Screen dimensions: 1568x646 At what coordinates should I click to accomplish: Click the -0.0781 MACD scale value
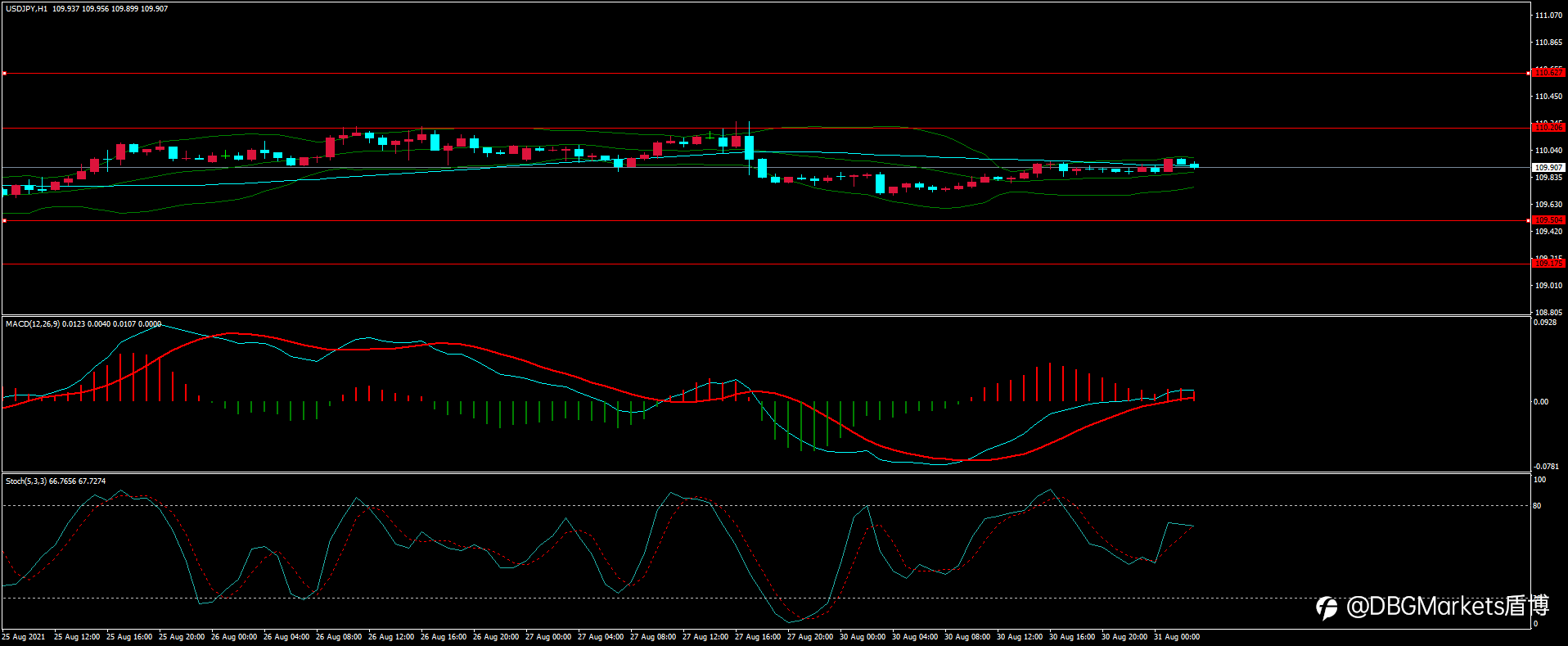click(1546, 467)
